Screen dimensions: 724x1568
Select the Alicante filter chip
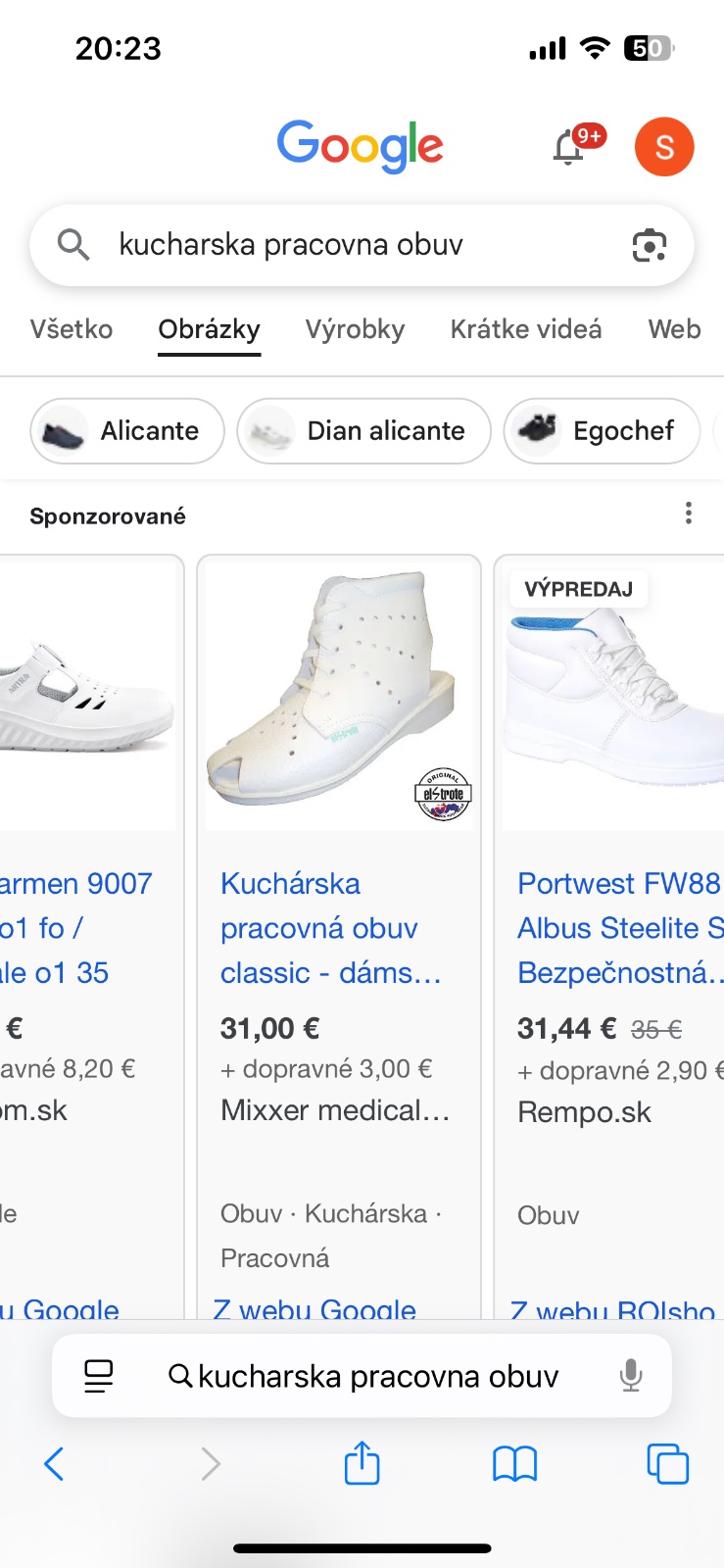pyautogui.click(x=127, y=431)
